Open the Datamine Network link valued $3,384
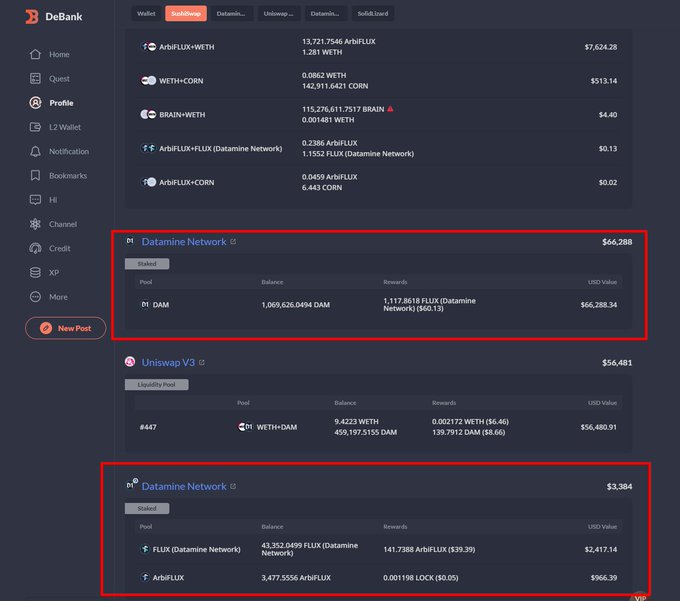This screenshot has height=601, width=680. pos(184,486)
